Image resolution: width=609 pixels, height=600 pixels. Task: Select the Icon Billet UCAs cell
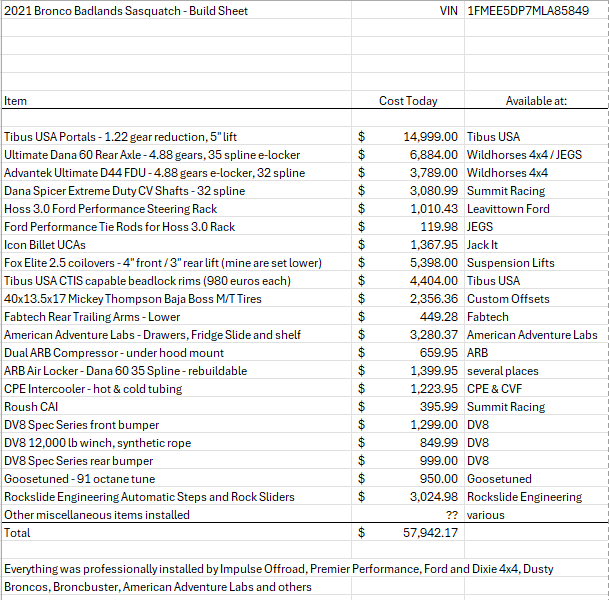[176, 245]
